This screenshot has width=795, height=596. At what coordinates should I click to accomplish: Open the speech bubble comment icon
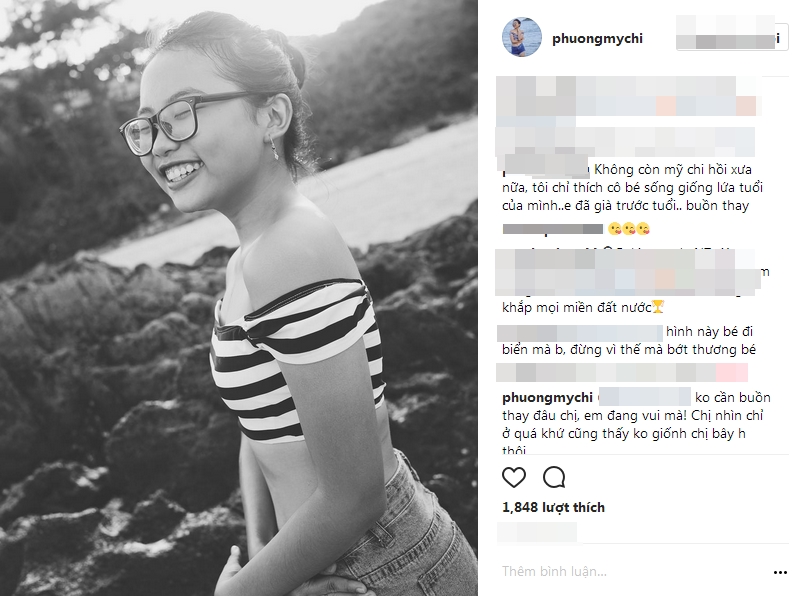click(x=554, y=477)
